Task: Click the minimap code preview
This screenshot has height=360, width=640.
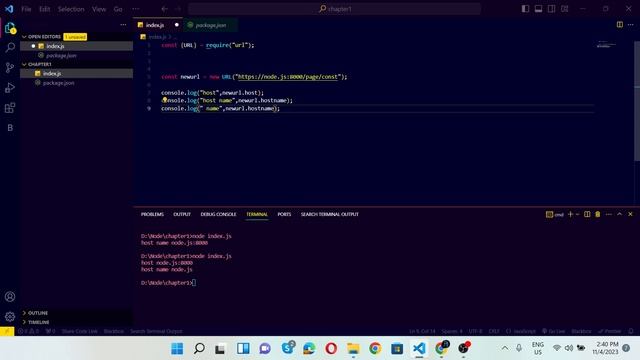Action: click(x=606, y=45)
